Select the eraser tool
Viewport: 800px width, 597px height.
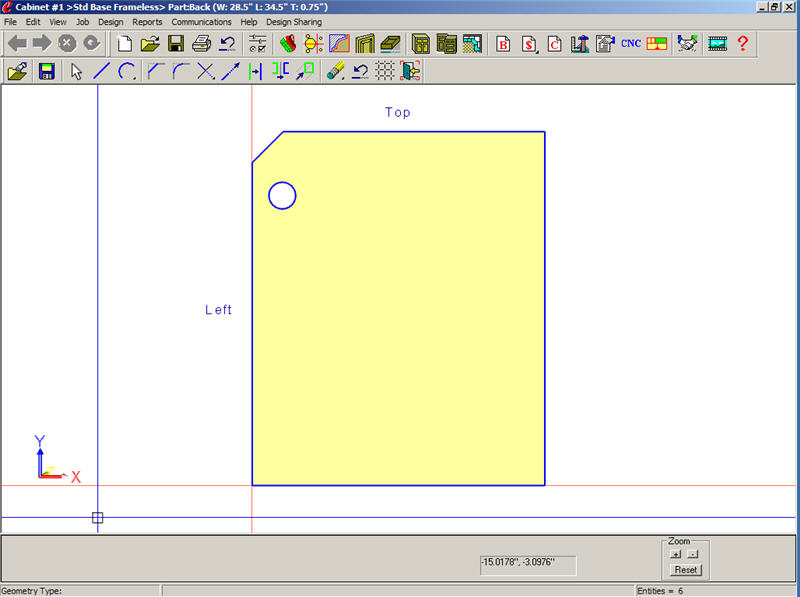pos(335,71)
